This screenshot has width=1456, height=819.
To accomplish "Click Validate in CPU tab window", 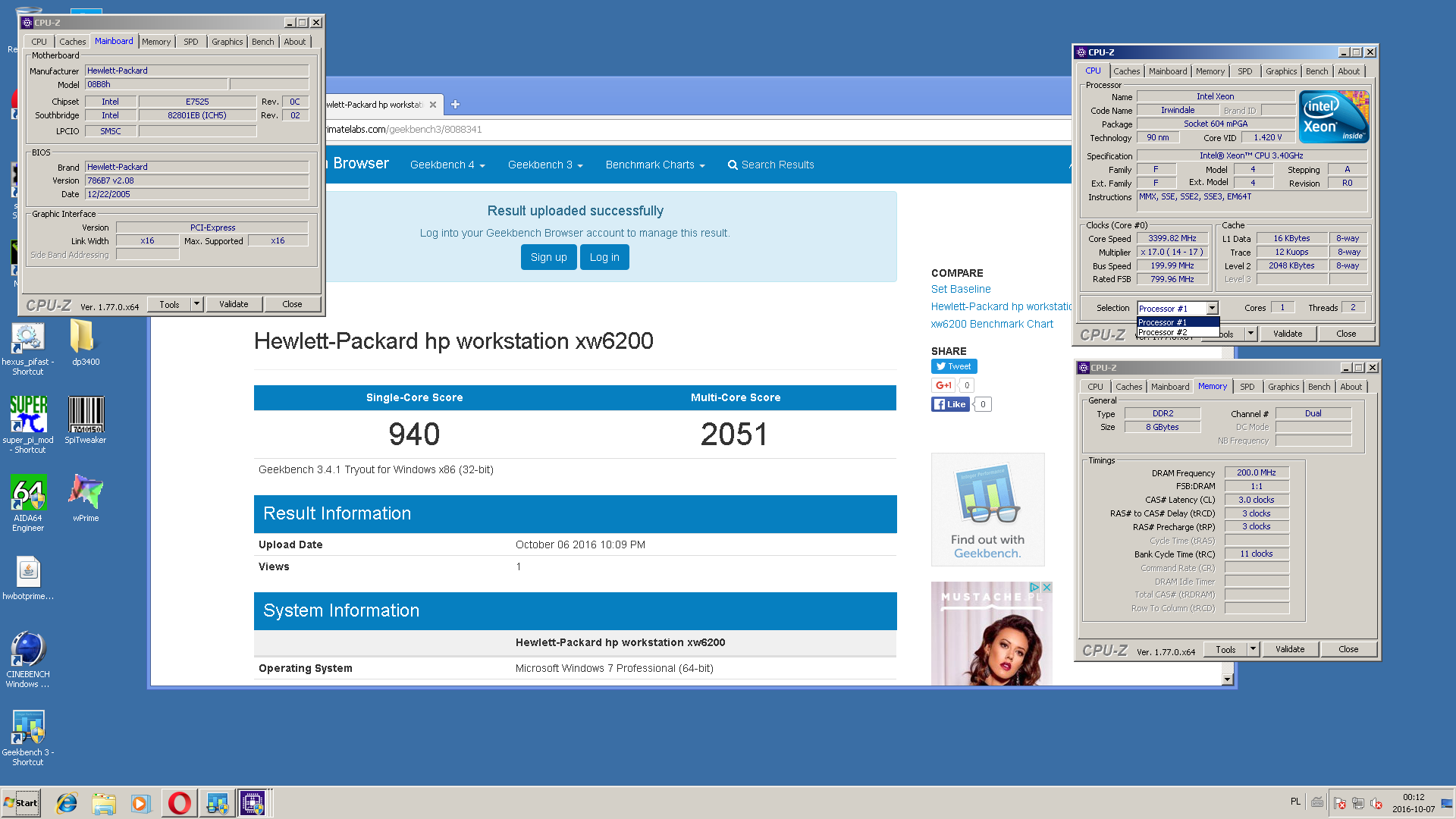I will pos(1288,334).
